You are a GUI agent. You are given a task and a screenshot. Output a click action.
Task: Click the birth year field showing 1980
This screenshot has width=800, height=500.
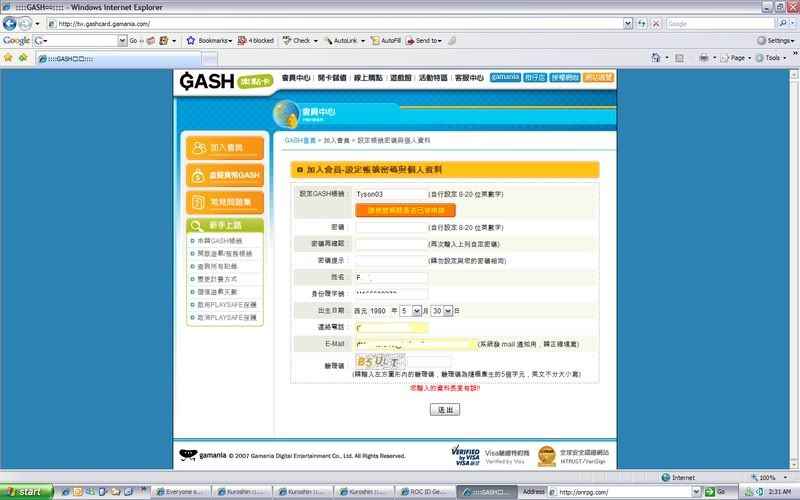pyautogui.click(x=379, y=311)
